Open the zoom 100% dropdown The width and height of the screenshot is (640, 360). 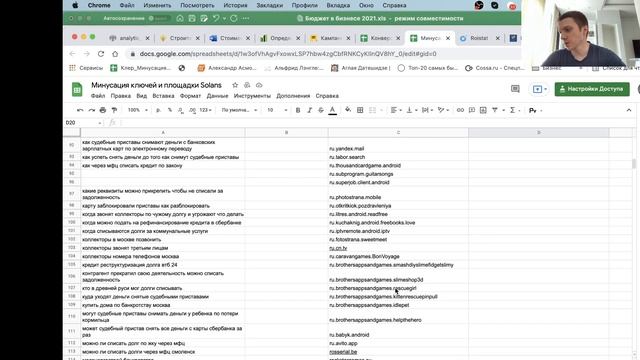click(x=137, y=110)
